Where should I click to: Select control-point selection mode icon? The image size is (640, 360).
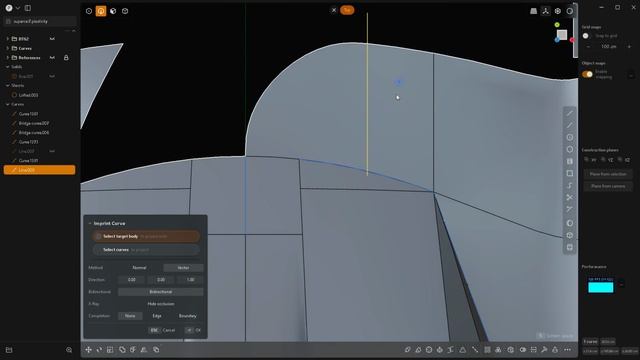coord(89,11)
